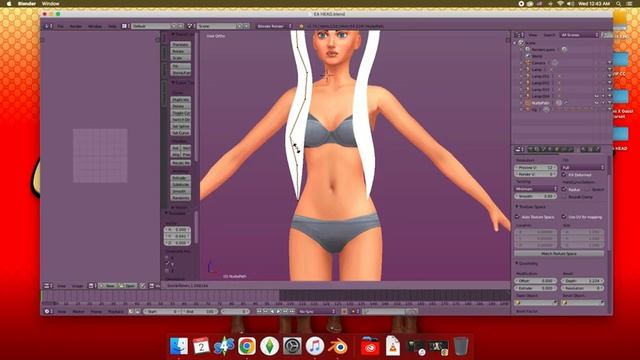The width and height of the screenshot is (640, 360).
Task: Open the timeline Marker menu
Action: tap(78, 311)
